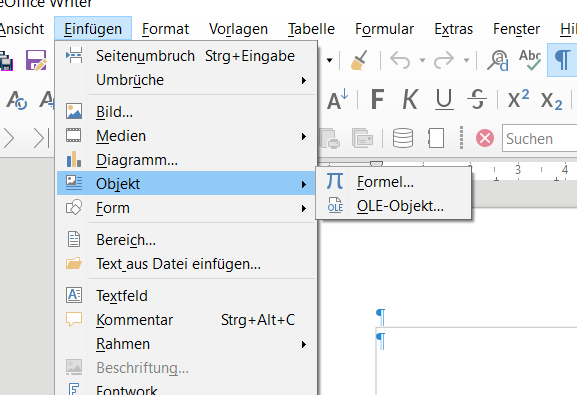The height and width of the screenshot is (395, 577).
Task: Select OLE-Objekt... in the submenu
Action: pyautogui.click(x=393, y=206)
